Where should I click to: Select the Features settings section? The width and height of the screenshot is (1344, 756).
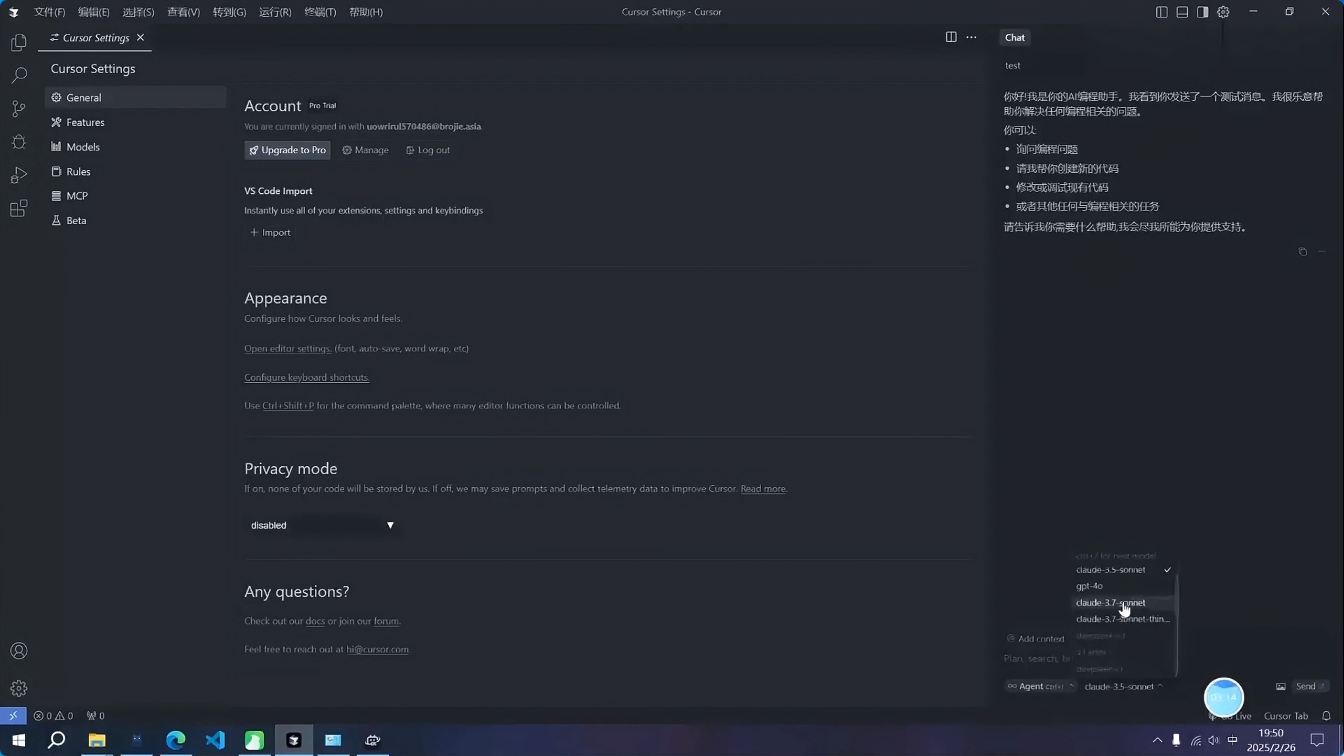pyautogui.click(x=136, y=122)
